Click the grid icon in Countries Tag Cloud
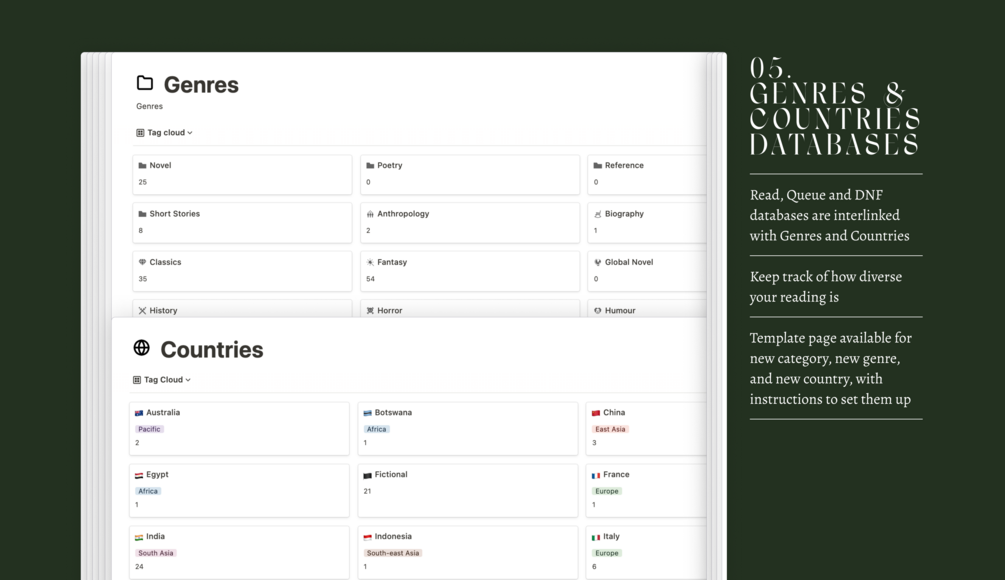The width and height of the screenshot is (1005, 580). pos(137,380)
